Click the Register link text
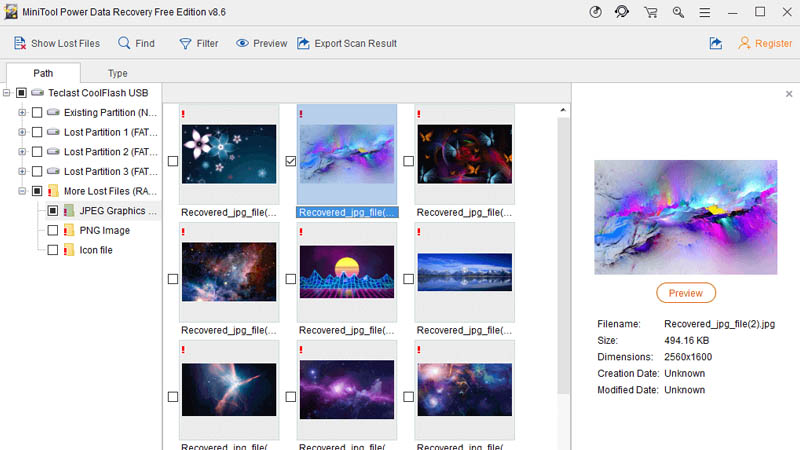The height and width of the screenshot is (450, 800). tap(773, 43)
